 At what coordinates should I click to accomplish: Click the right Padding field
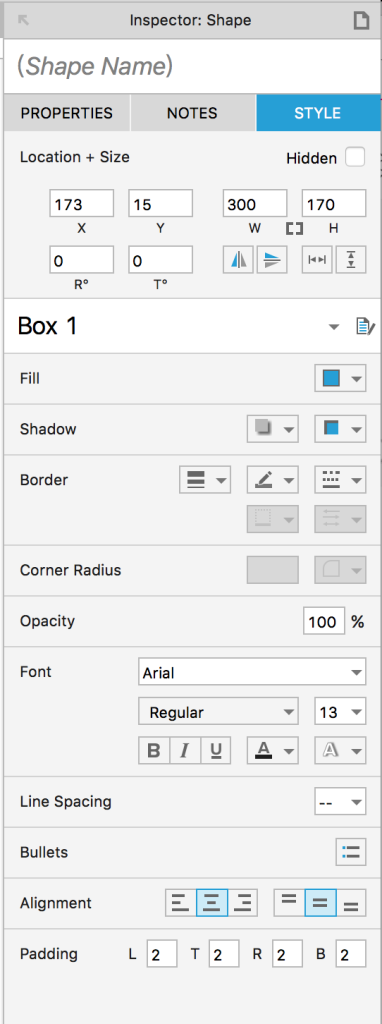click(287, 954)
